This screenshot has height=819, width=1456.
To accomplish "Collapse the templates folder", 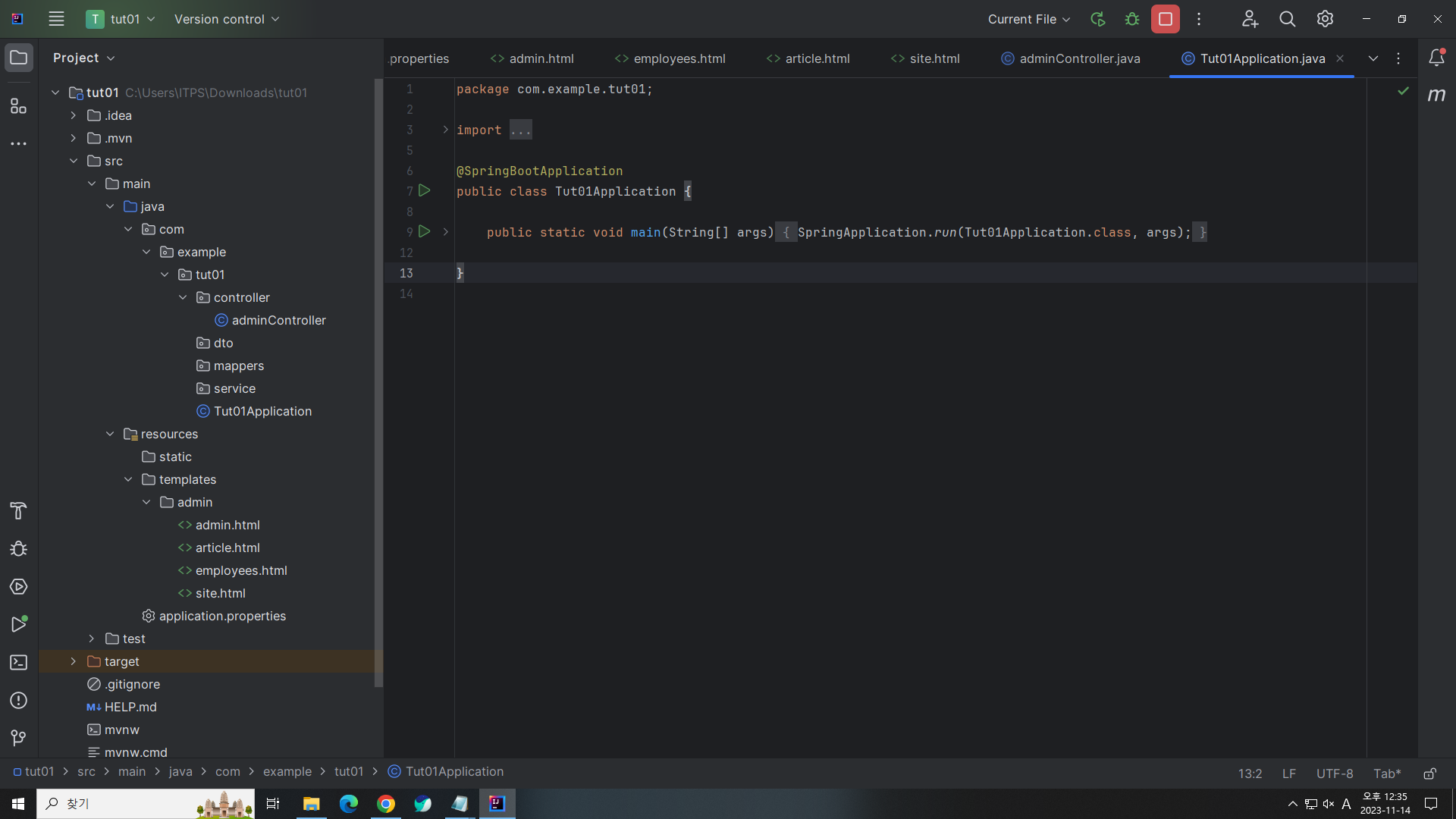I will coord(128,479).
